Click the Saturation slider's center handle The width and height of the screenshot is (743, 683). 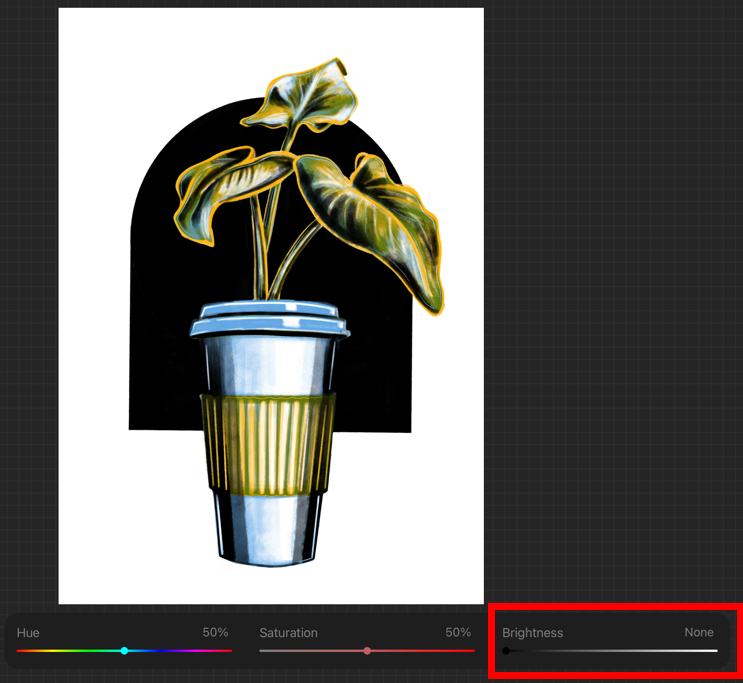coord(367,651)
